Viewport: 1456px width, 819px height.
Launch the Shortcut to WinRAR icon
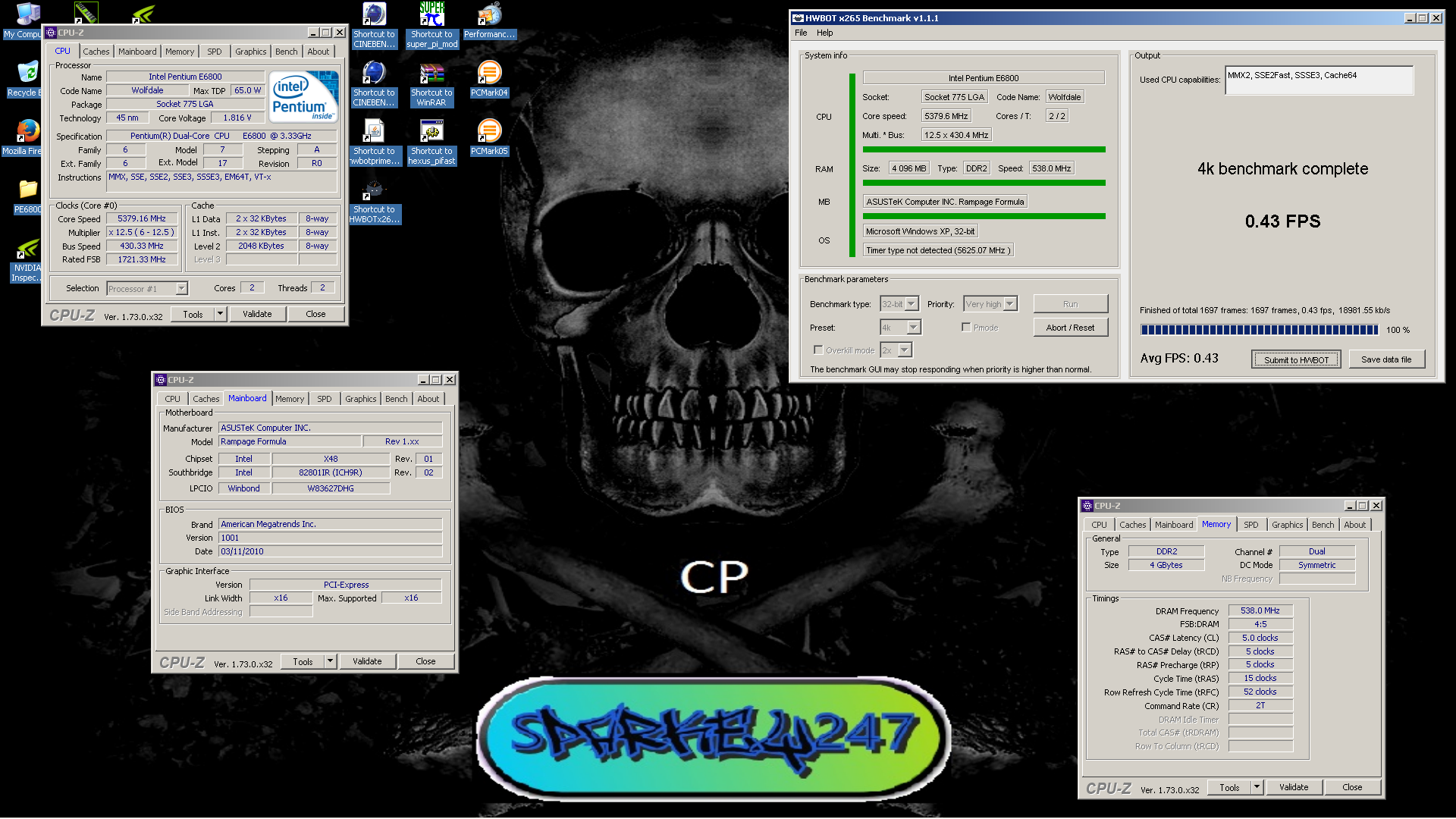[x=431, y=83]
